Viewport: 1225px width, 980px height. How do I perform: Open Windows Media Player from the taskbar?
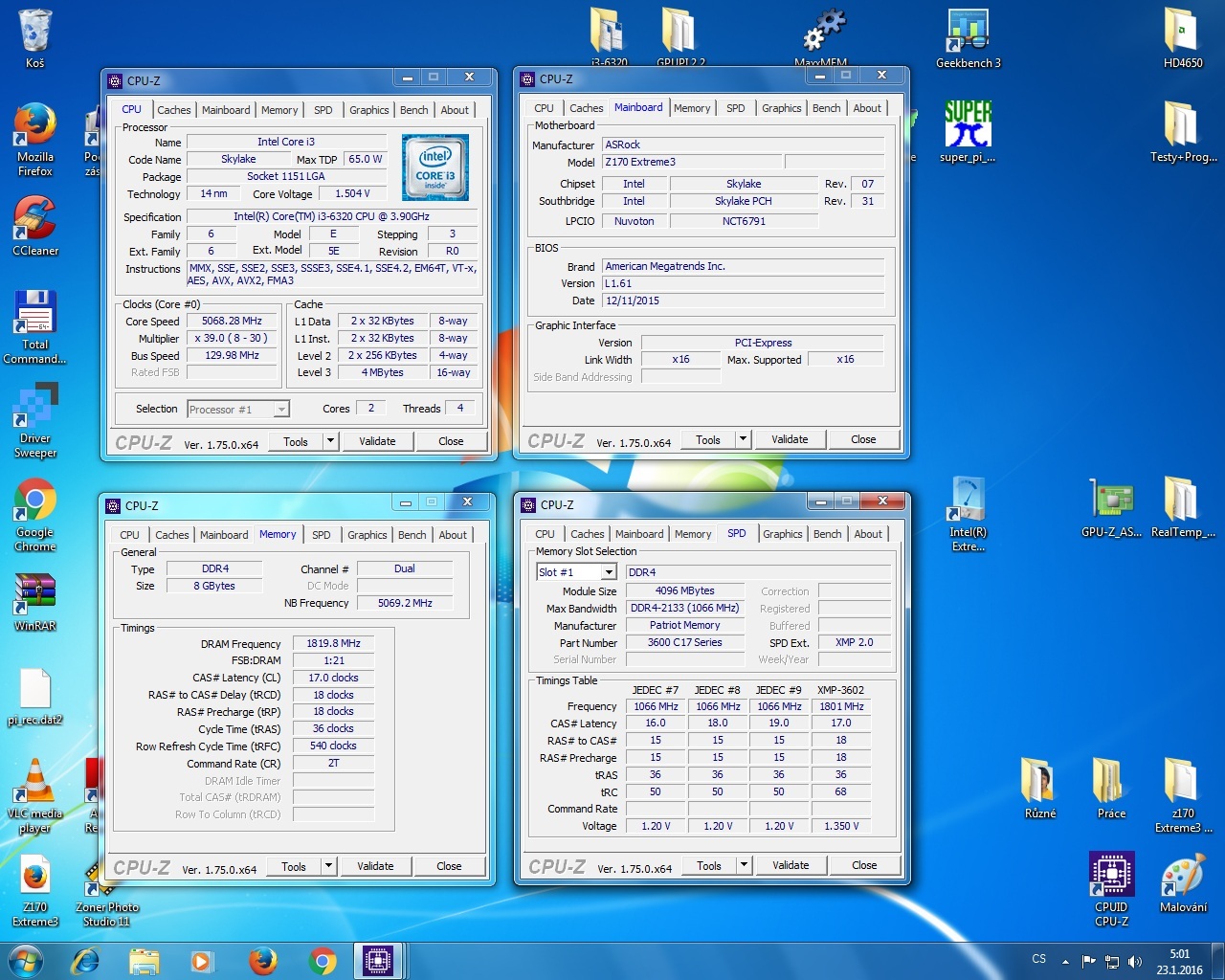tap(203, 961)
